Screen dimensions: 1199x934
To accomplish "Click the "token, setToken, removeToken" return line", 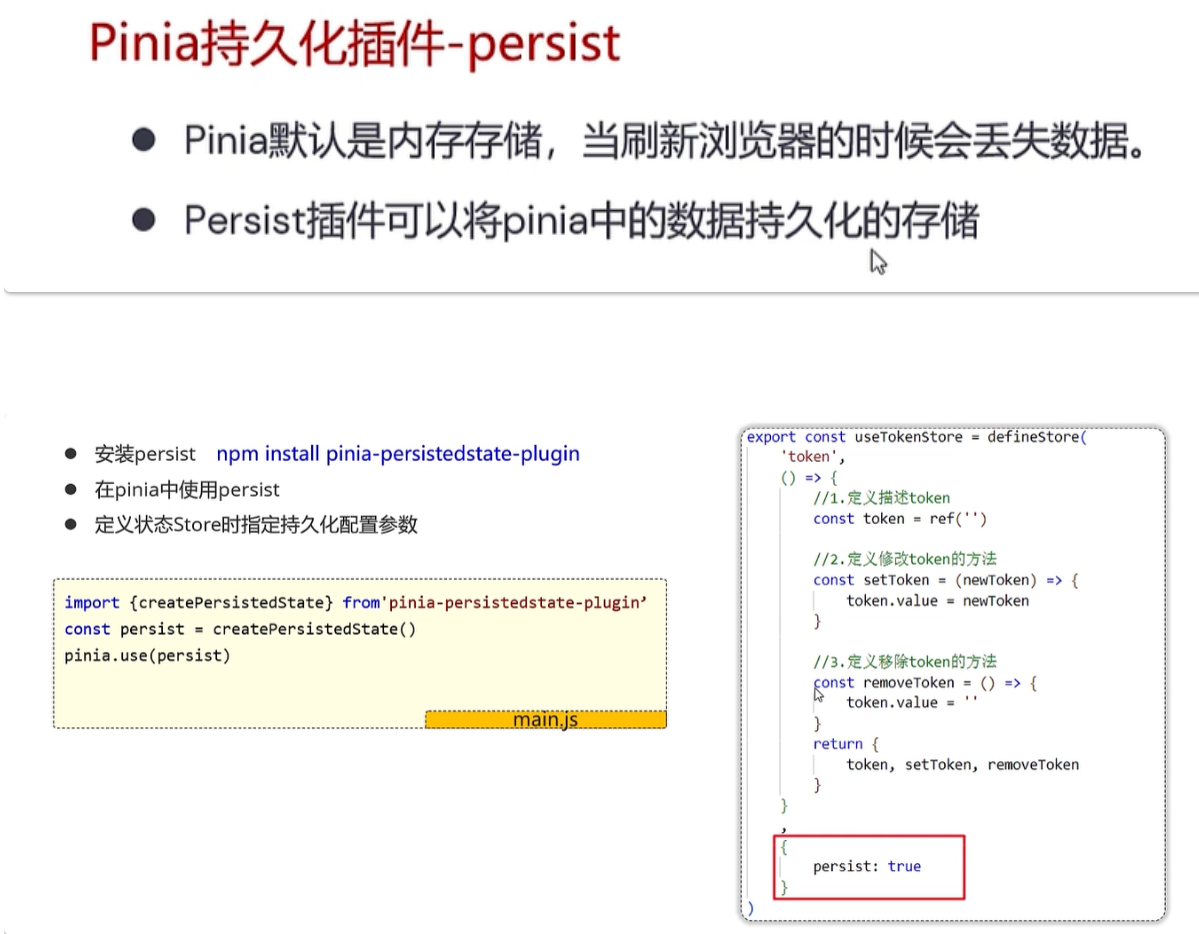I will pyautogui.click(x=962, y=765).
